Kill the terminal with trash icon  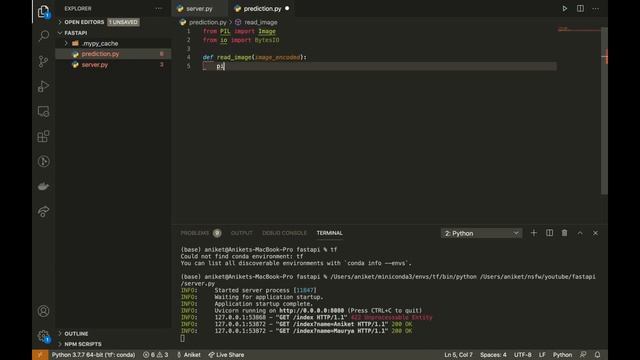pos(564,233)
